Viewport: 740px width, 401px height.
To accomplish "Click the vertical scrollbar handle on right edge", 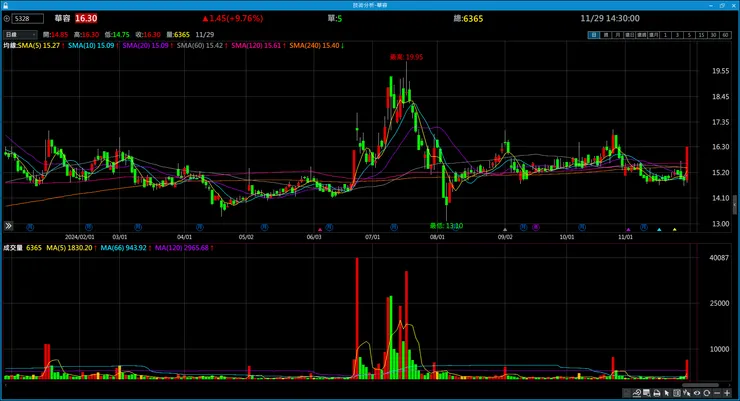I will coord(735,205).
